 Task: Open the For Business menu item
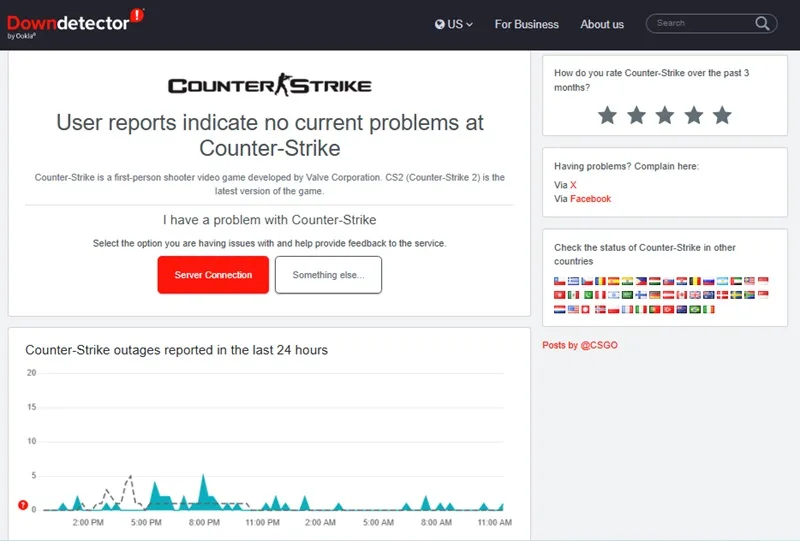[527, 24]
